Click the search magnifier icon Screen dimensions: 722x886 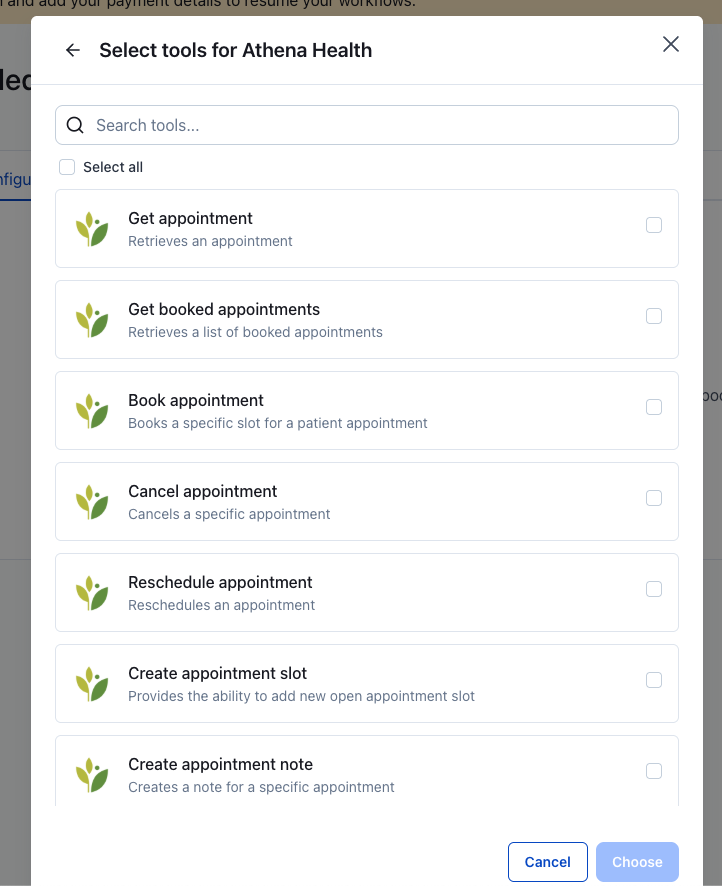pos(75,125)
